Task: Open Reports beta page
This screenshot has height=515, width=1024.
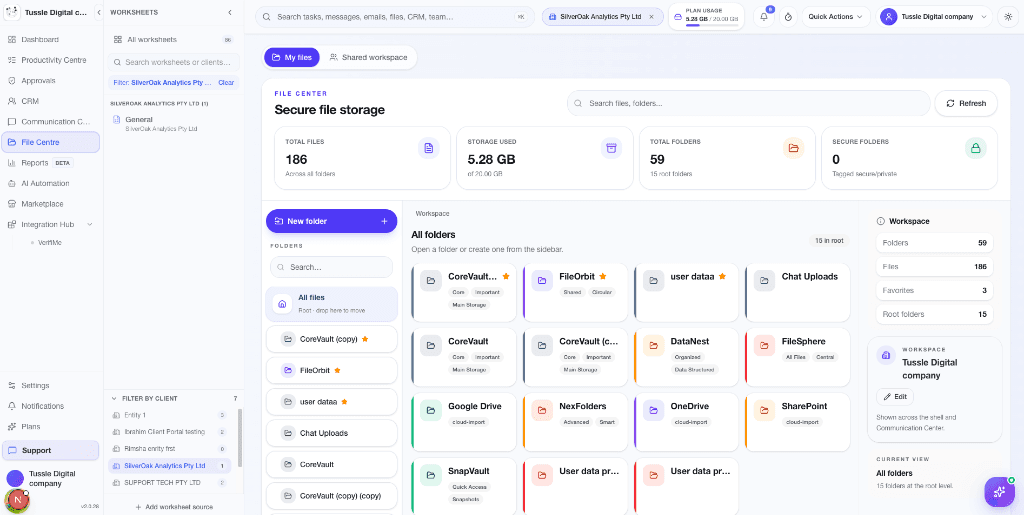Action: pos(51,163)
